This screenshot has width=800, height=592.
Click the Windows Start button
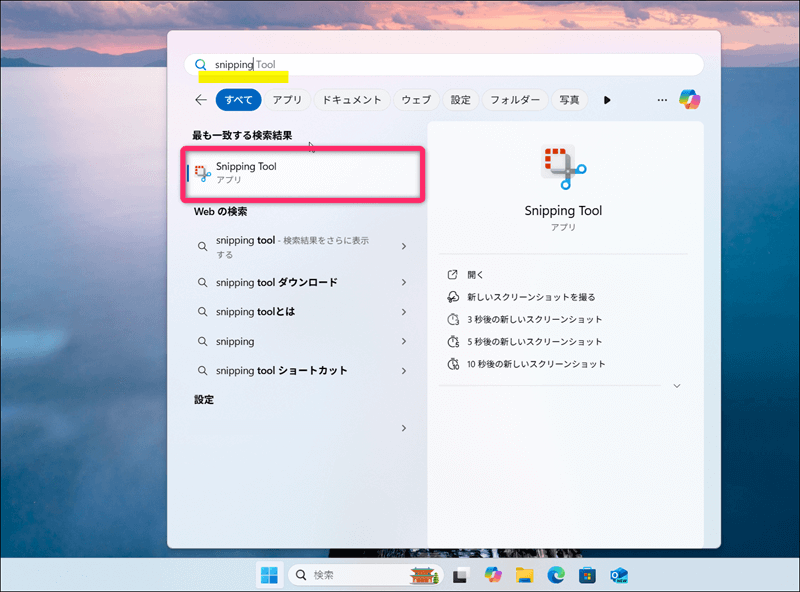tap(270, 575)
